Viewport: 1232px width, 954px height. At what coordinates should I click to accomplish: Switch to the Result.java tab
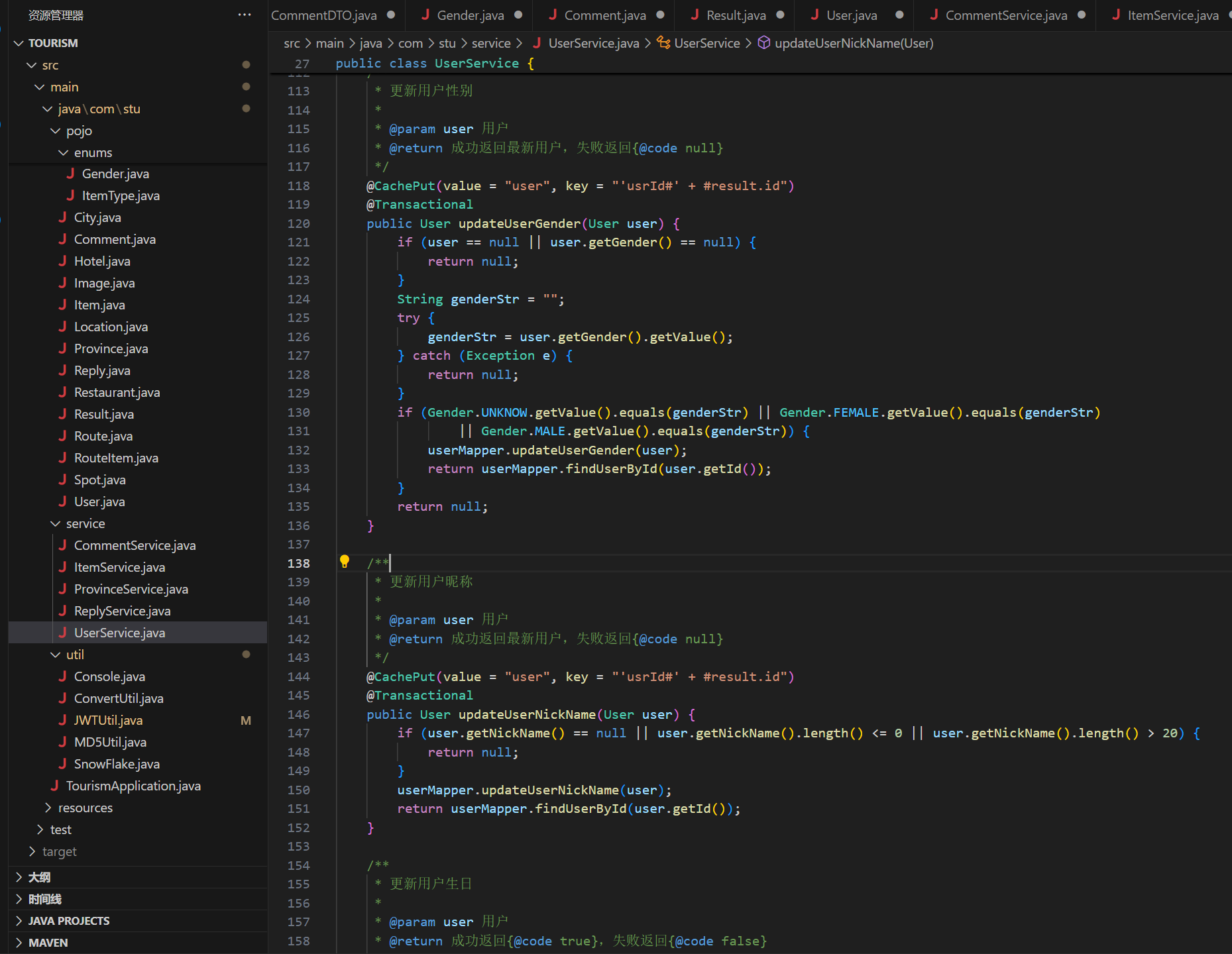point(736,15)
